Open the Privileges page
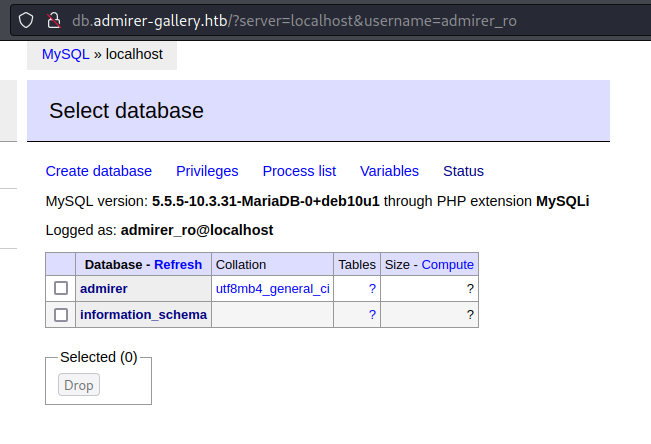 click(x=207, y=171)
